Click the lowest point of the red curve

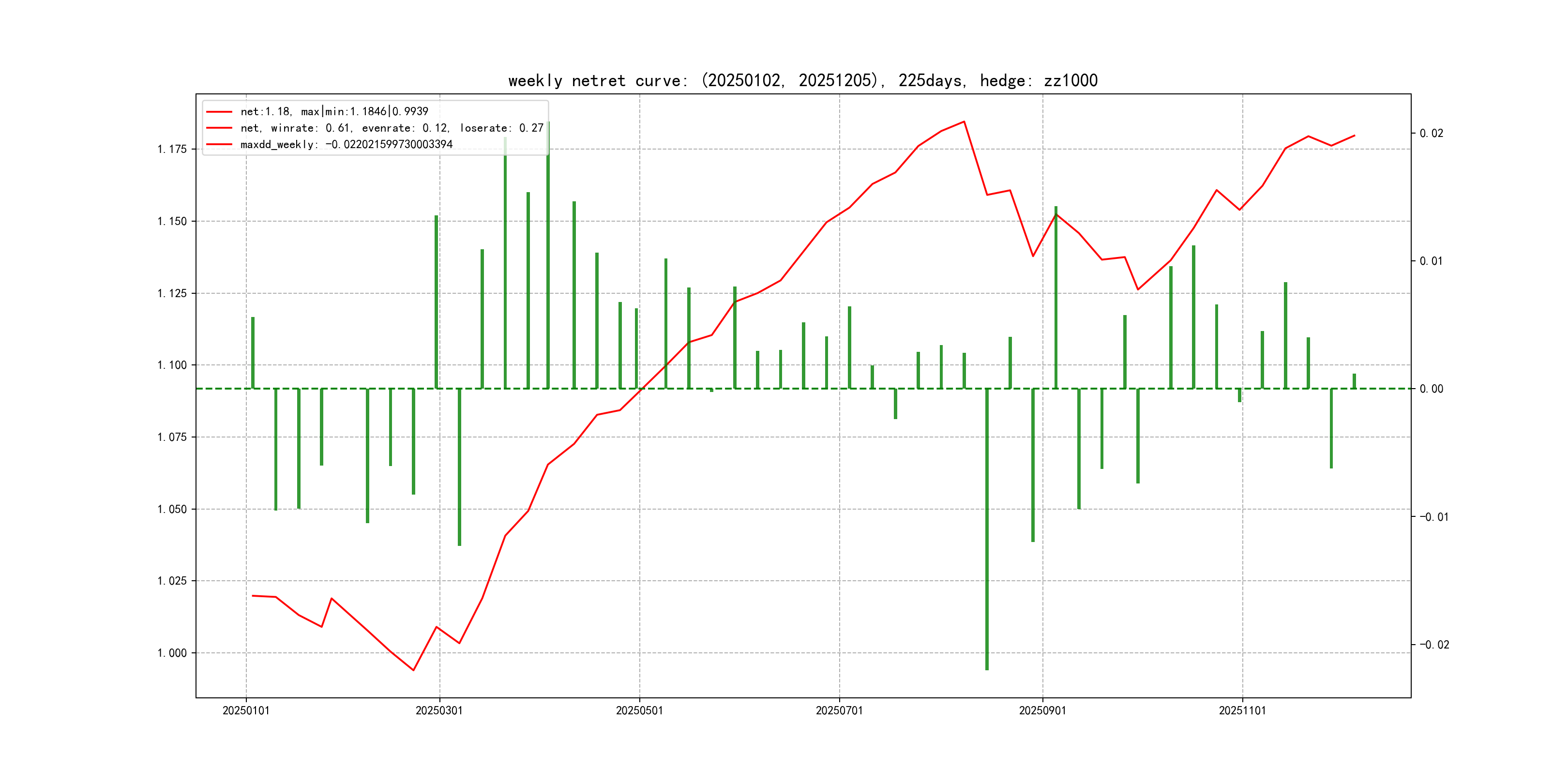(413, 670)
